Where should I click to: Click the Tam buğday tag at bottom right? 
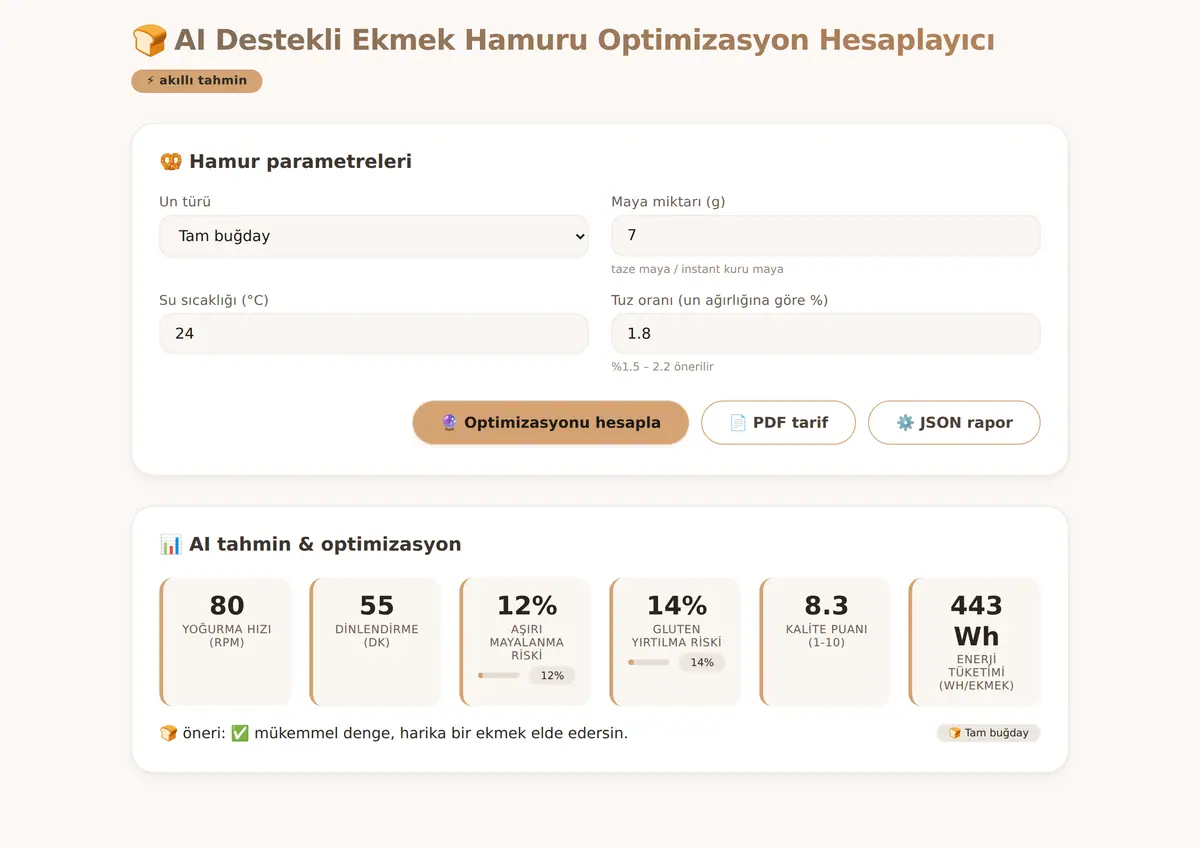coord(988,733)
